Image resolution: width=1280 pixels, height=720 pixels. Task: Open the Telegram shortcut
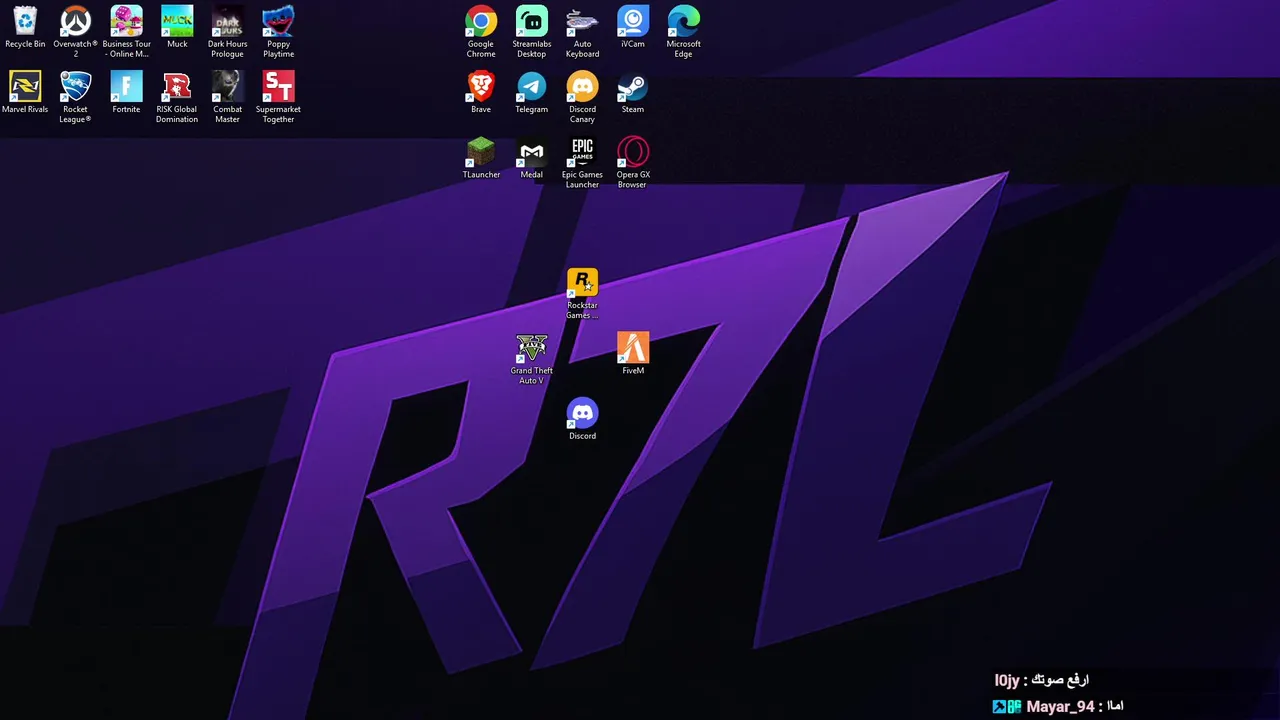[x=531, y=93]
